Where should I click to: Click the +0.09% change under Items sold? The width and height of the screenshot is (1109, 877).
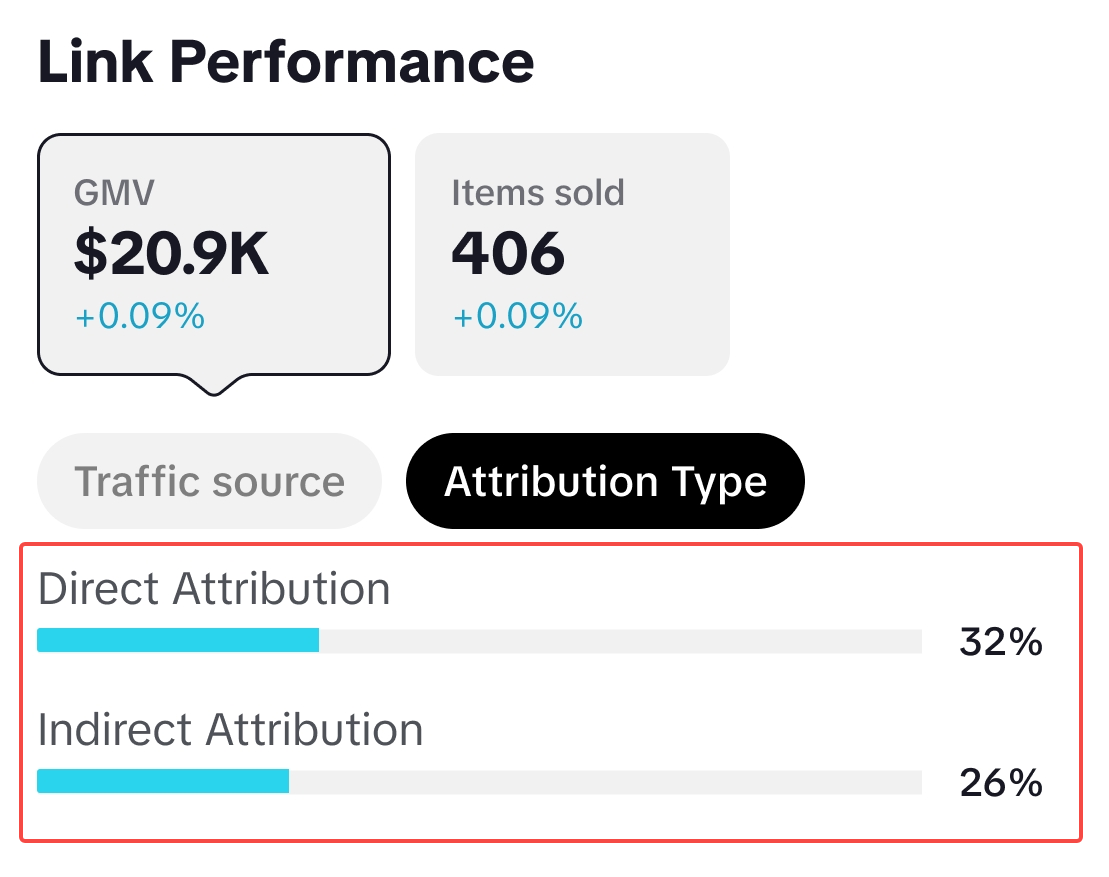click(x=517, y=316)
